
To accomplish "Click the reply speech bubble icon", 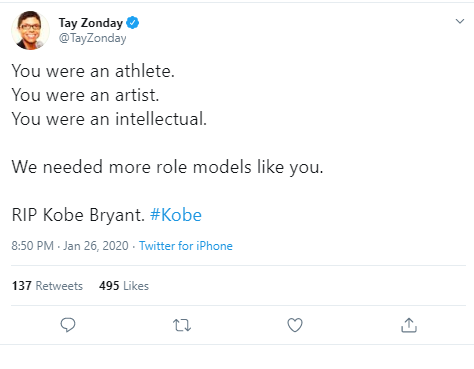I will (68, 325).
